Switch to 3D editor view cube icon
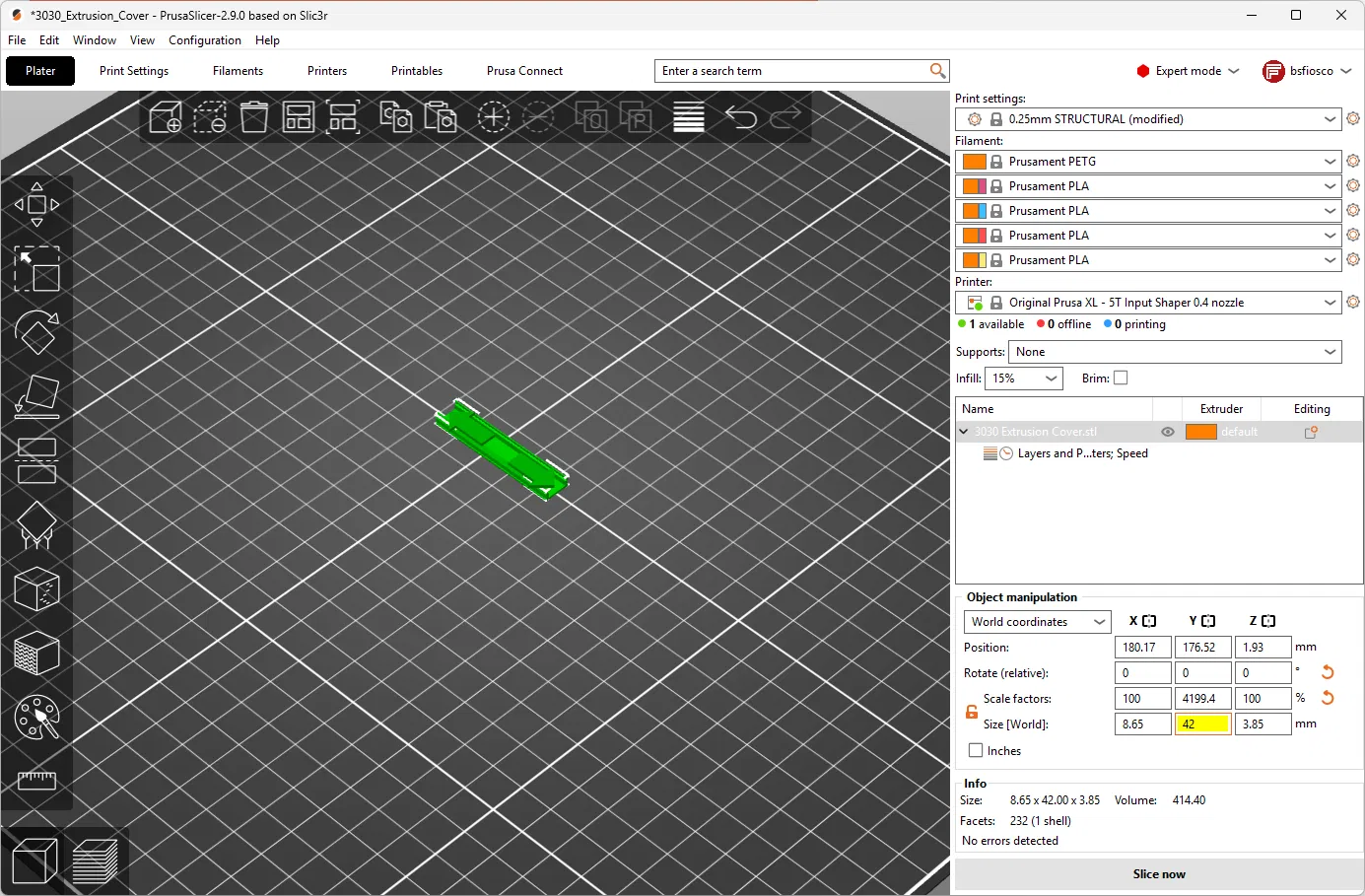1365x896 pixels. pyautogui.click(x=35, y=862)
